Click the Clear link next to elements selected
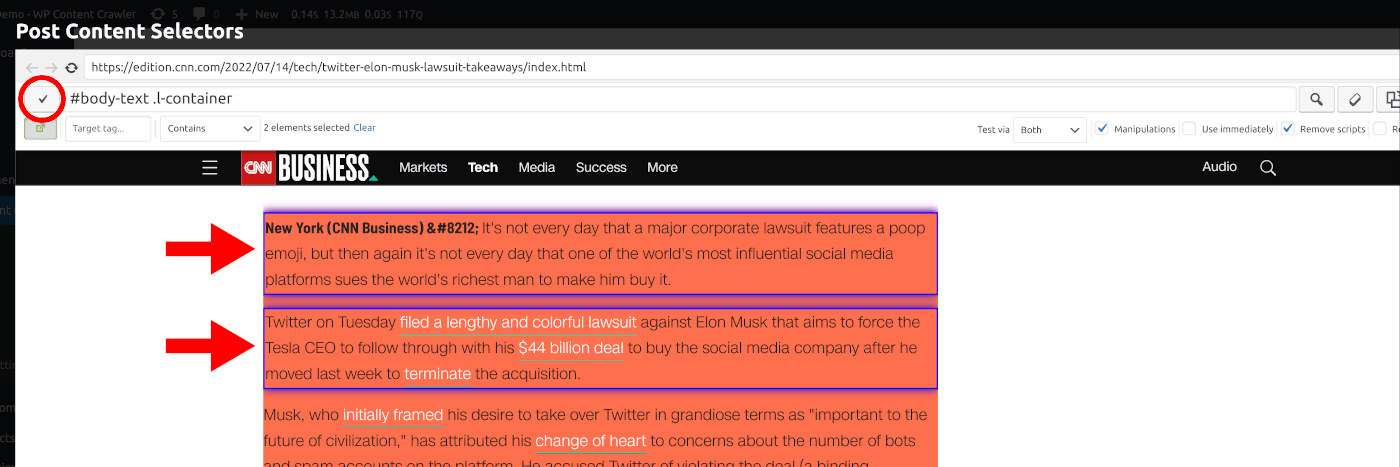This screenshot has height=467, width=1400. click(x=364, y=128)
